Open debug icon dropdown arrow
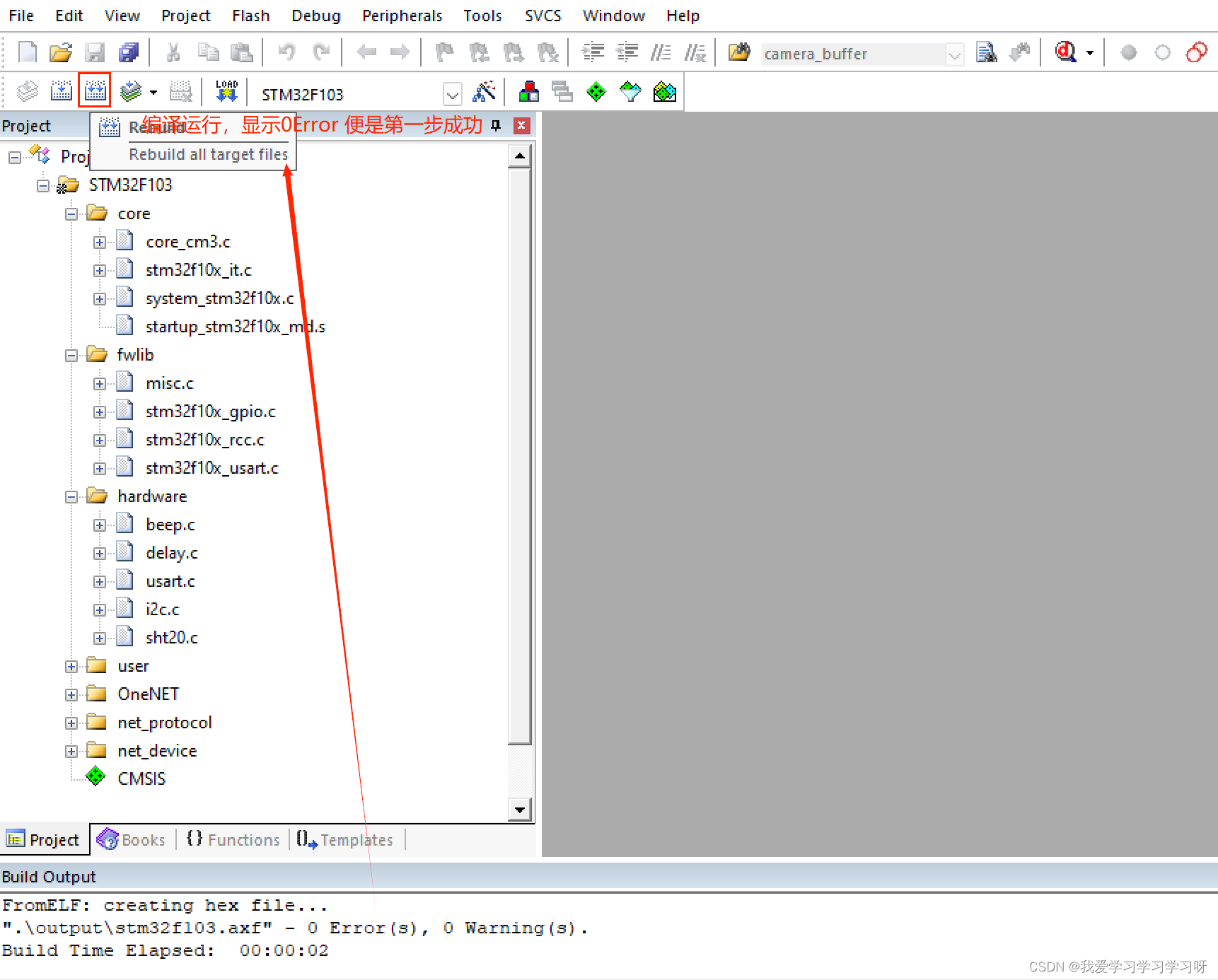The width and height of the screenshot is (1218, 980). pyautogui.click(x=1089, y=53)
